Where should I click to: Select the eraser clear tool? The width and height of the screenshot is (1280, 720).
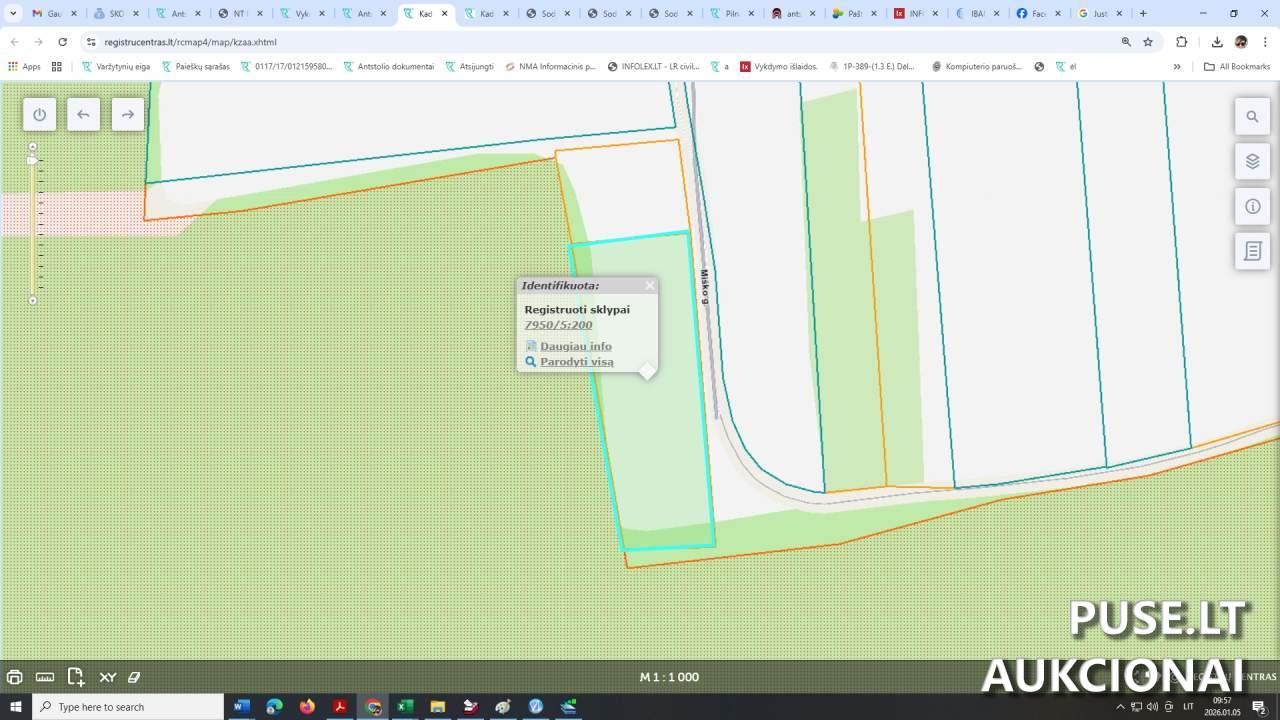click(x=134, y=677)
